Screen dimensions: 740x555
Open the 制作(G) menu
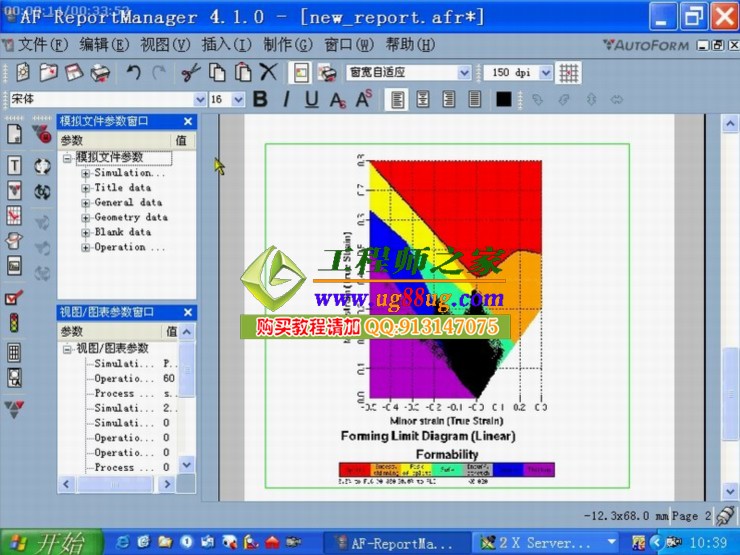288,45
